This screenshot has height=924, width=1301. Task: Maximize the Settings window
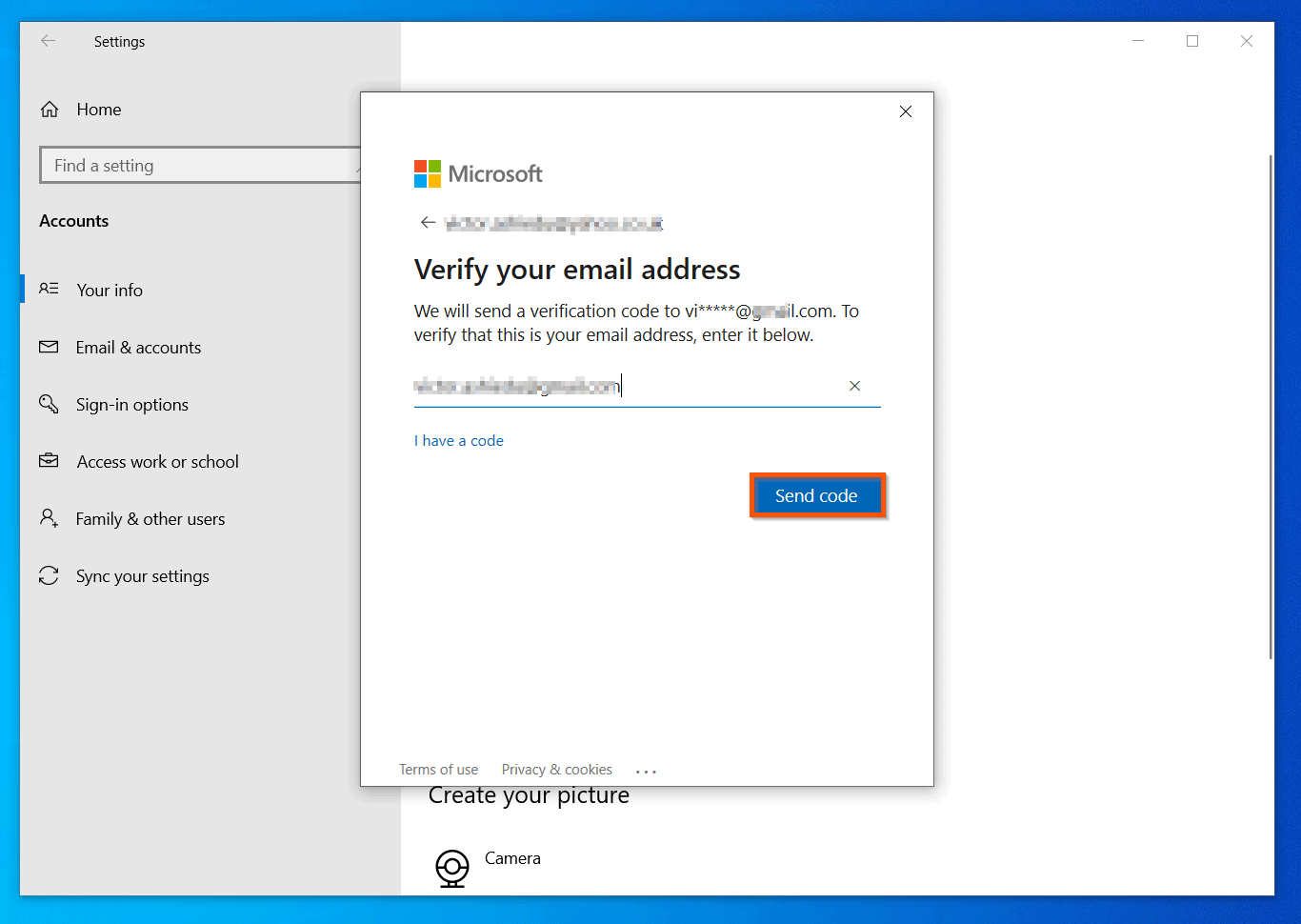pos(1192,41)
